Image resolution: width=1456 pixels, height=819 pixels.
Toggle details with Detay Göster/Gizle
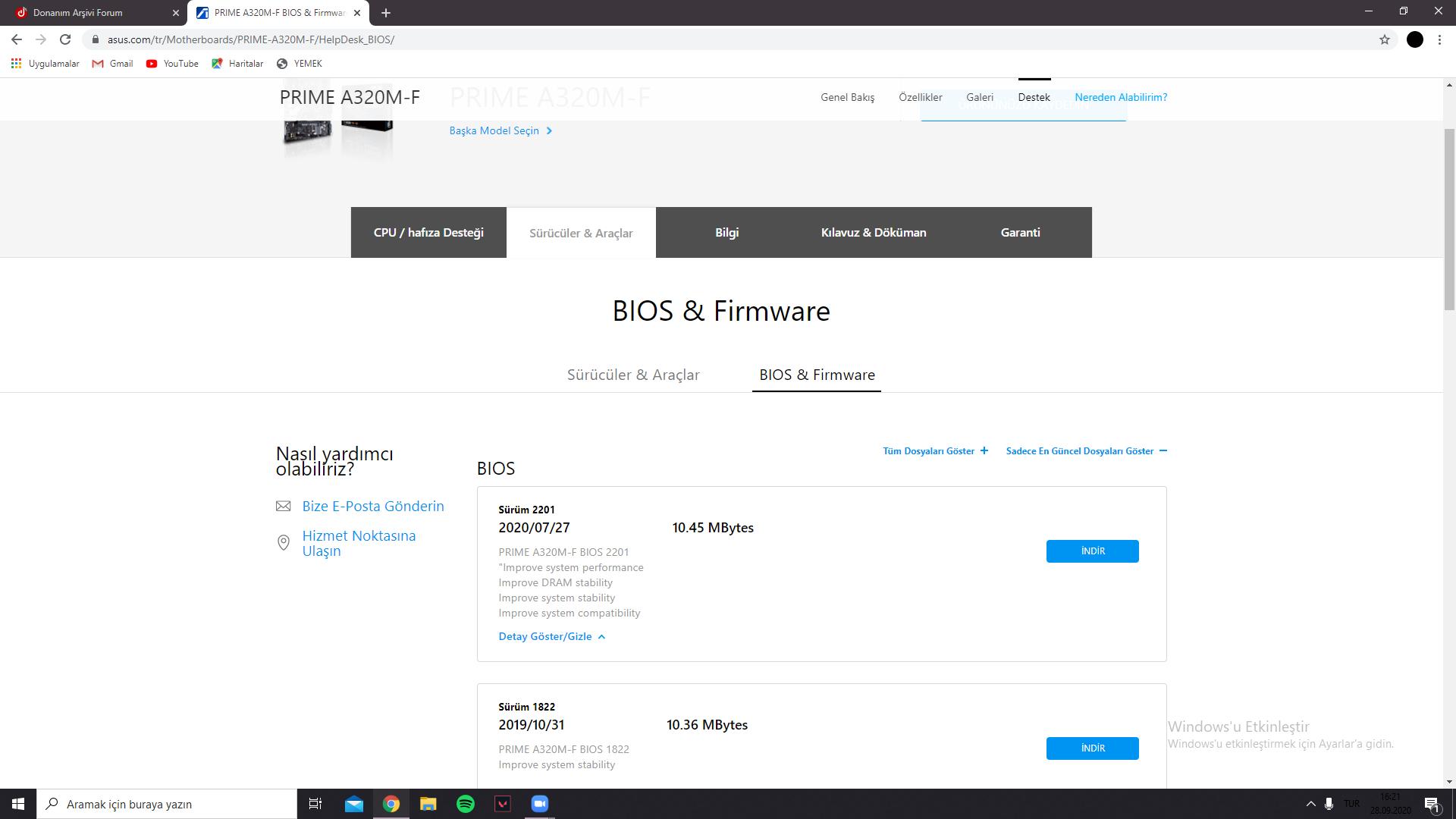[x=552, y=636]
